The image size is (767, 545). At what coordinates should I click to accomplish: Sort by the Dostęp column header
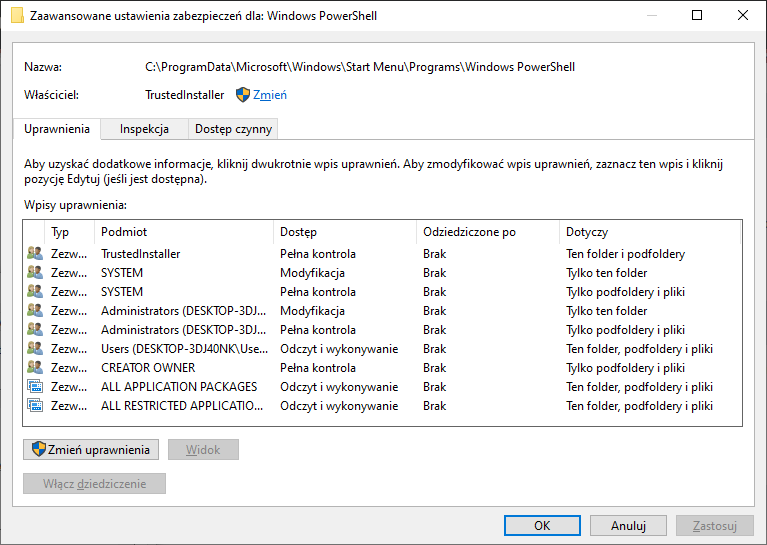pos(345,232)
